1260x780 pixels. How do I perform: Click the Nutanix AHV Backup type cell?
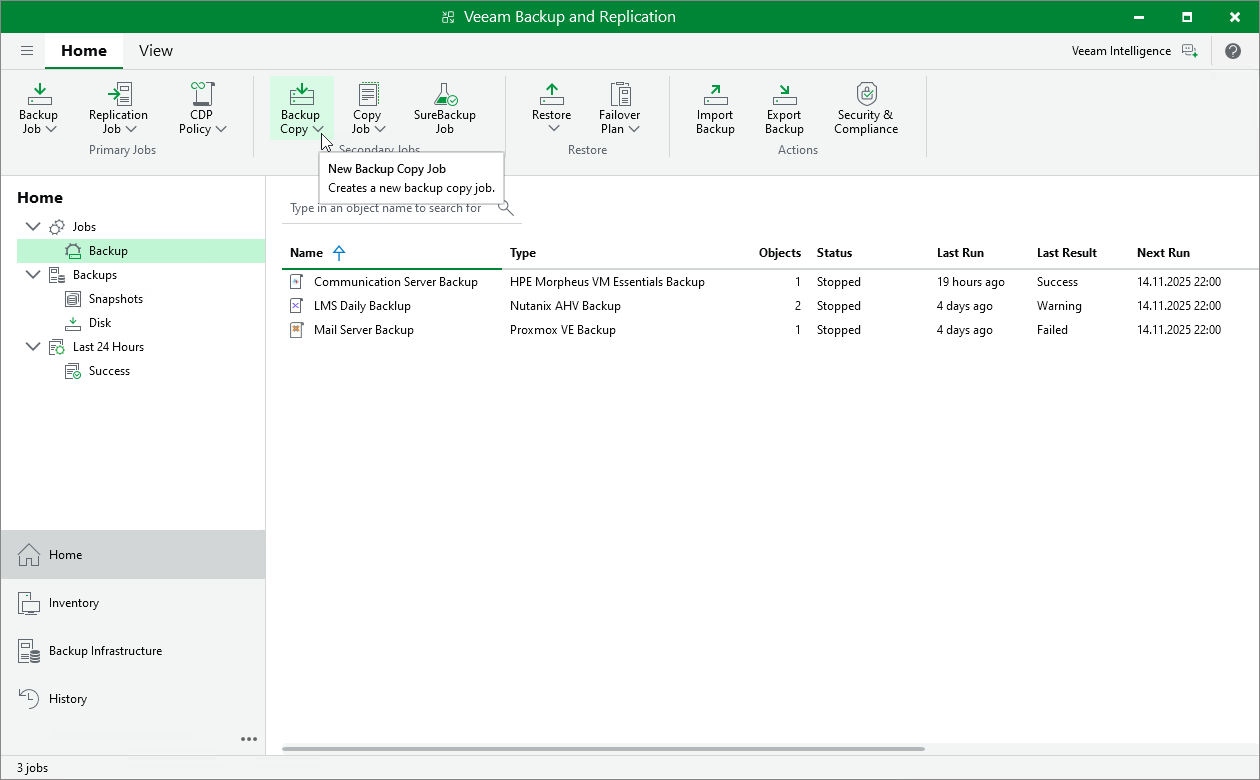click(x=565, y=306)
